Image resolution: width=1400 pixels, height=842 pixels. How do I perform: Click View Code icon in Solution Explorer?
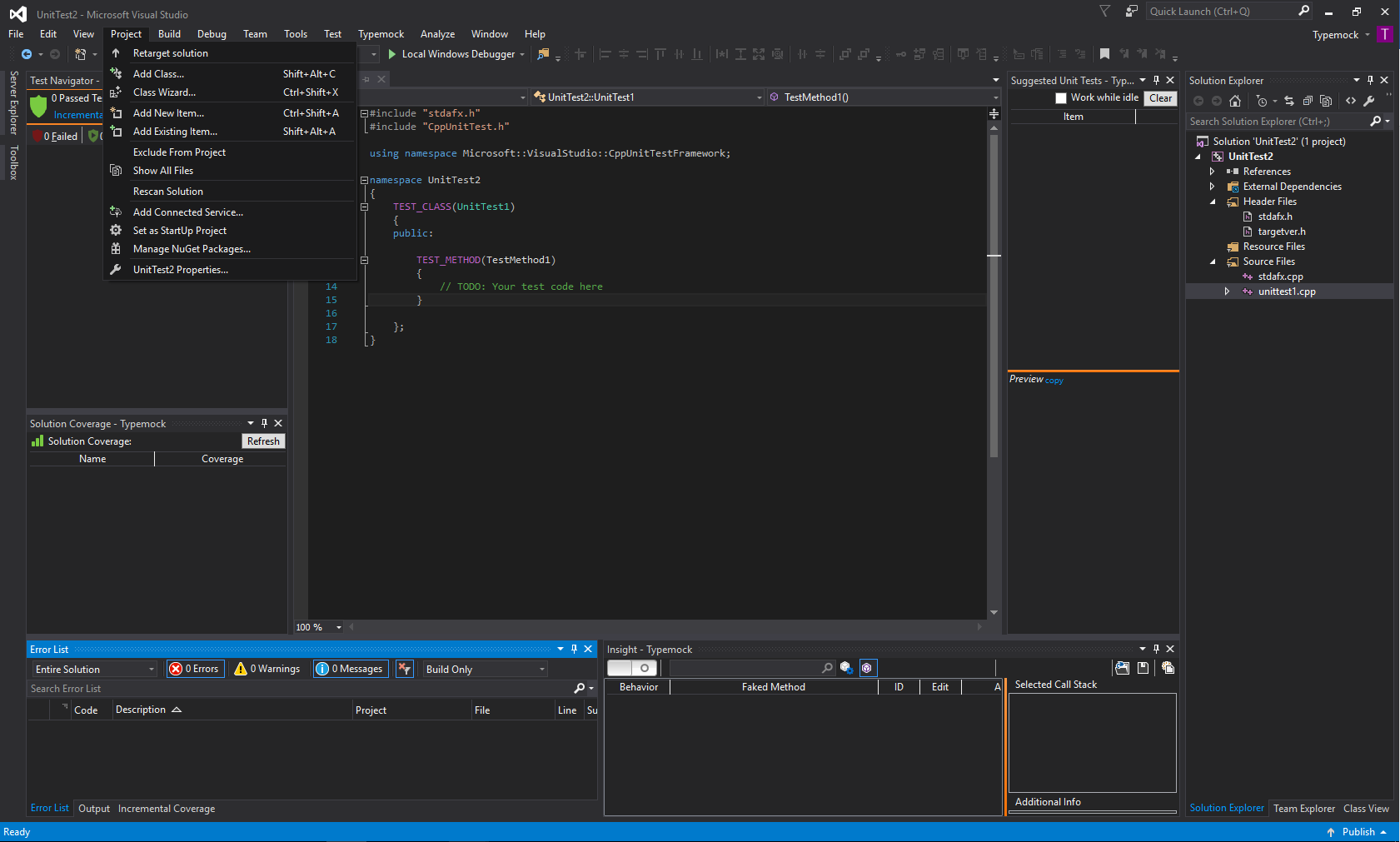coord(1351,101)
